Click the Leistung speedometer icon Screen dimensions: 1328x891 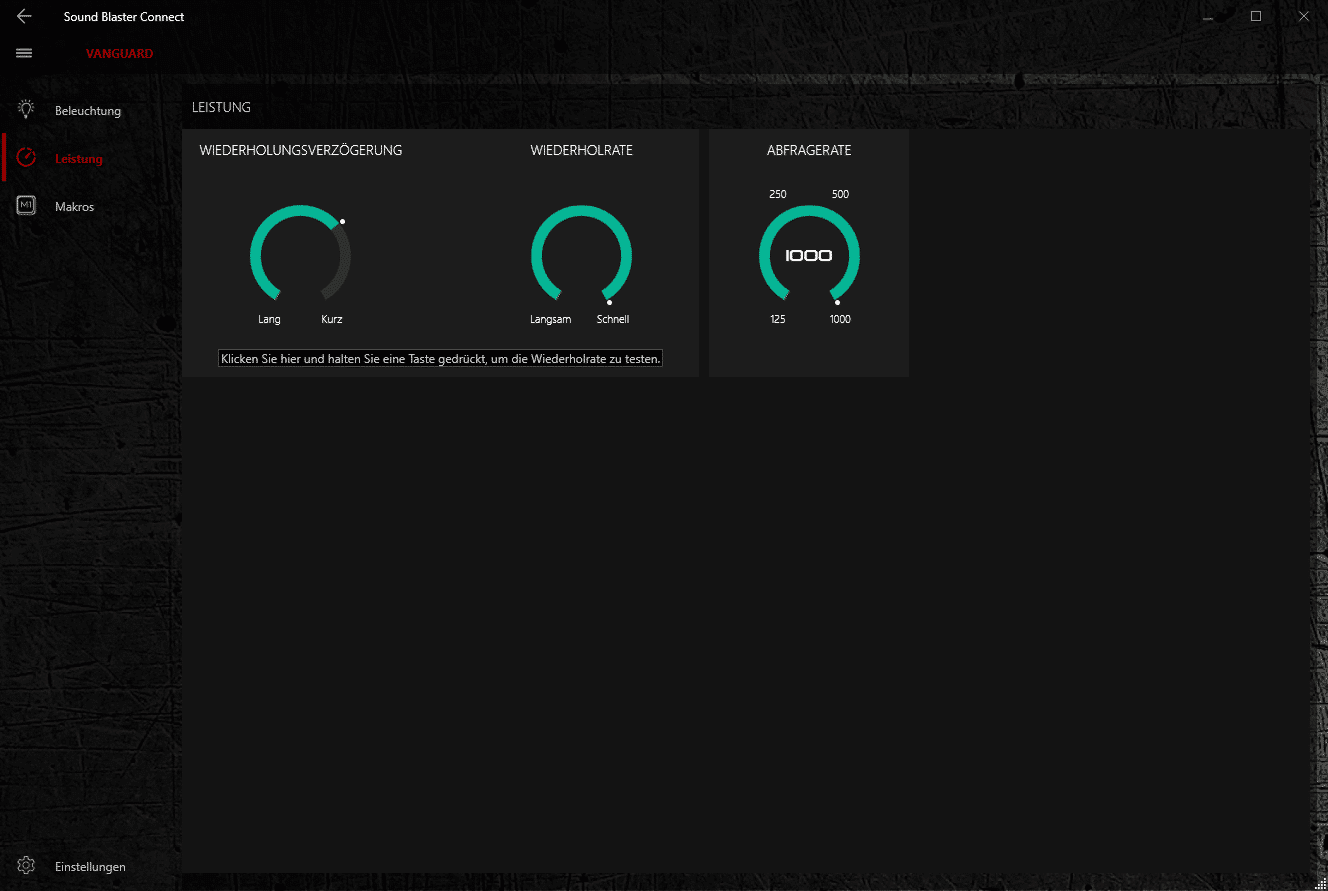(x=26, y=158)
